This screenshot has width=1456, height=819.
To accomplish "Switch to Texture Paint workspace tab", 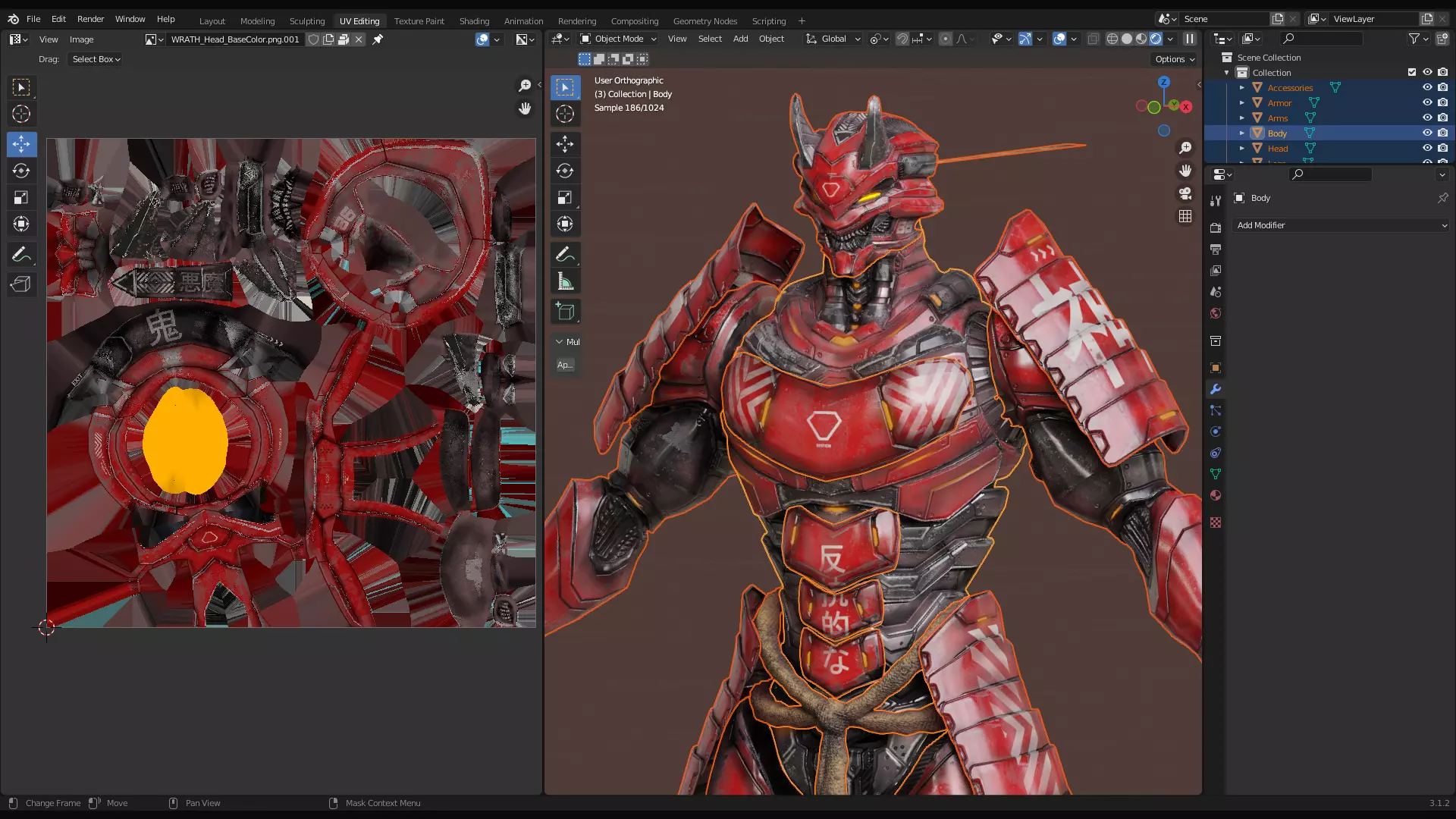I will coord(419,21).
